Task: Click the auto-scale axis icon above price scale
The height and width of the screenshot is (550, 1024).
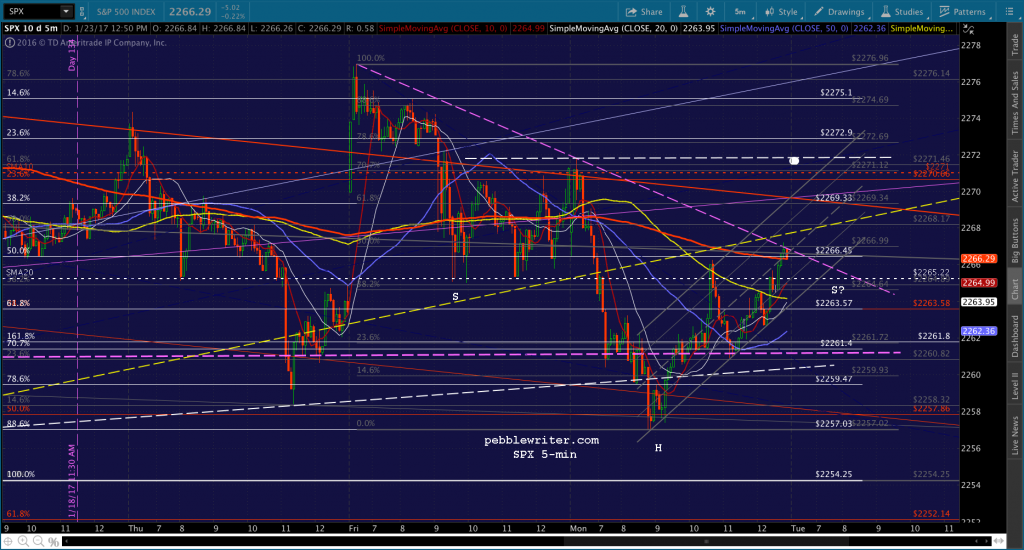Action: coord(969,29)
